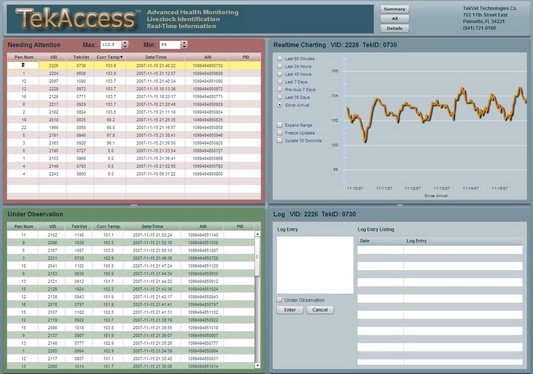Choose the Last 30 Days chart range
The height and width of the screenshot is (374, 533).
[x=280, y=97]
